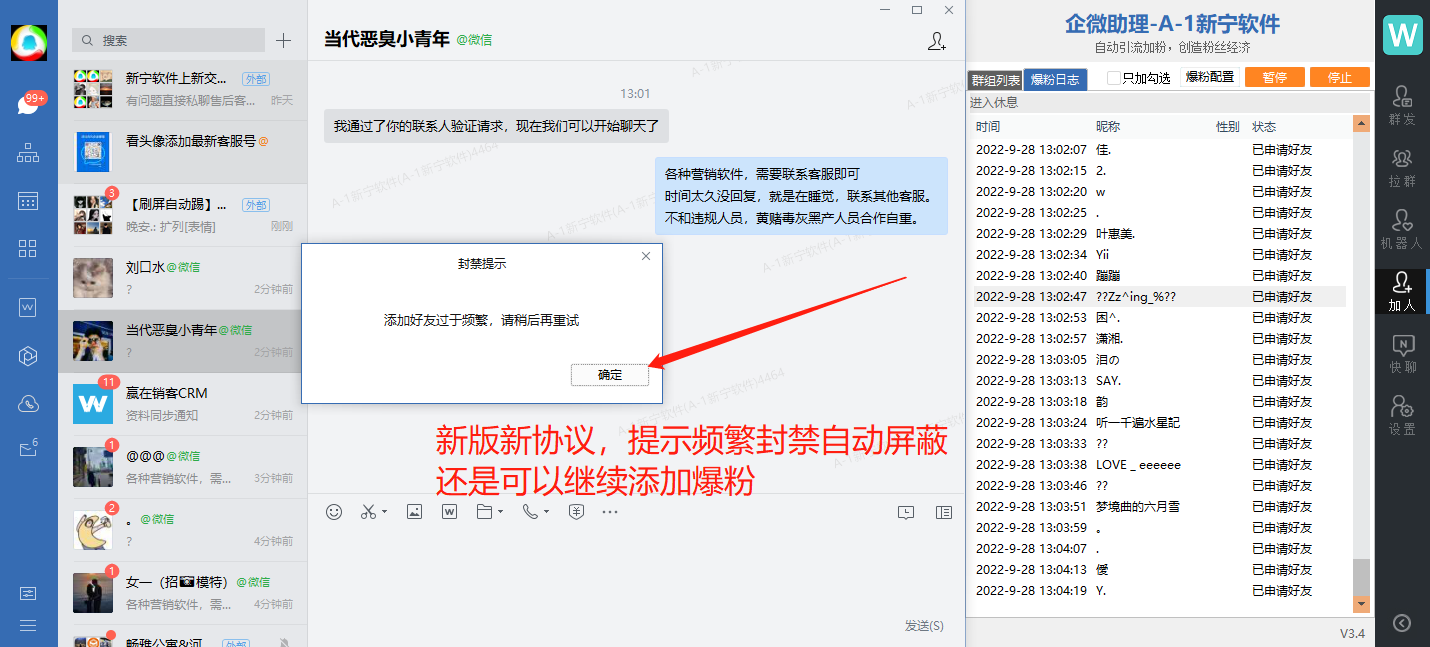Click the 搜索 search field
The height and width of the screenshot is (647, 1430).
pos(170,40)
